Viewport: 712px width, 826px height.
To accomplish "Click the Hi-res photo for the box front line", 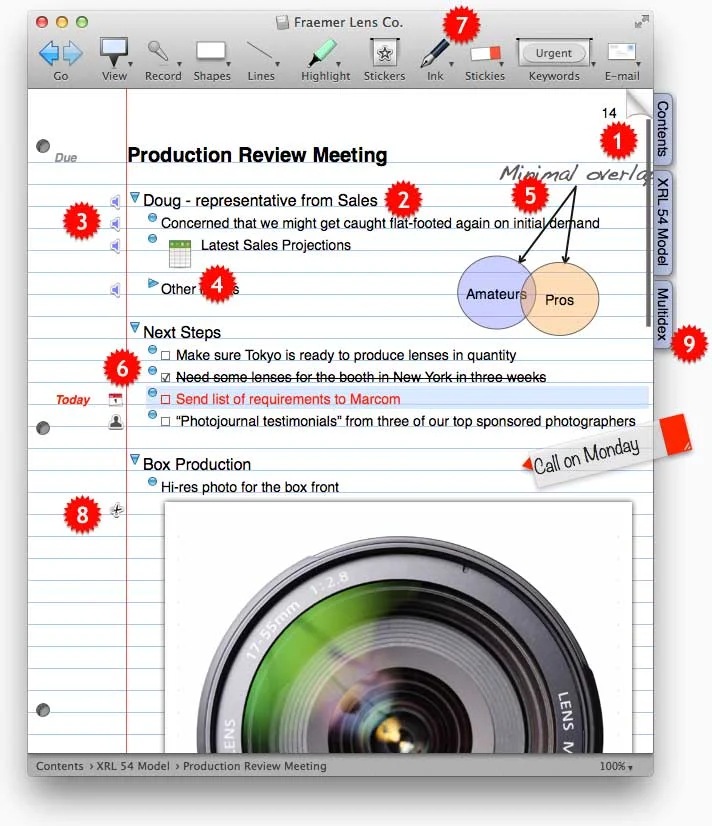I will 250,487.
